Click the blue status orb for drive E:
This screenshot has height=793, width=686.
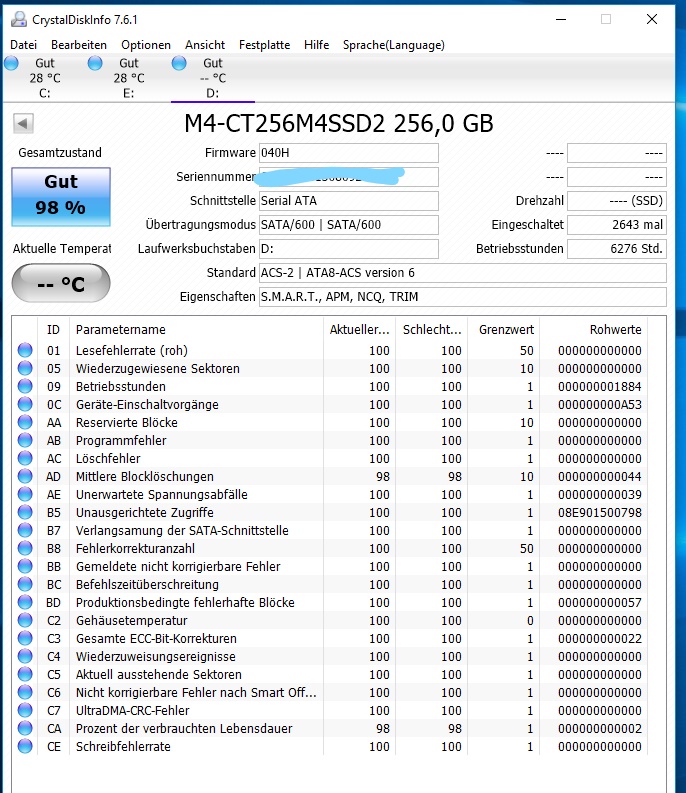pos(95,63)
